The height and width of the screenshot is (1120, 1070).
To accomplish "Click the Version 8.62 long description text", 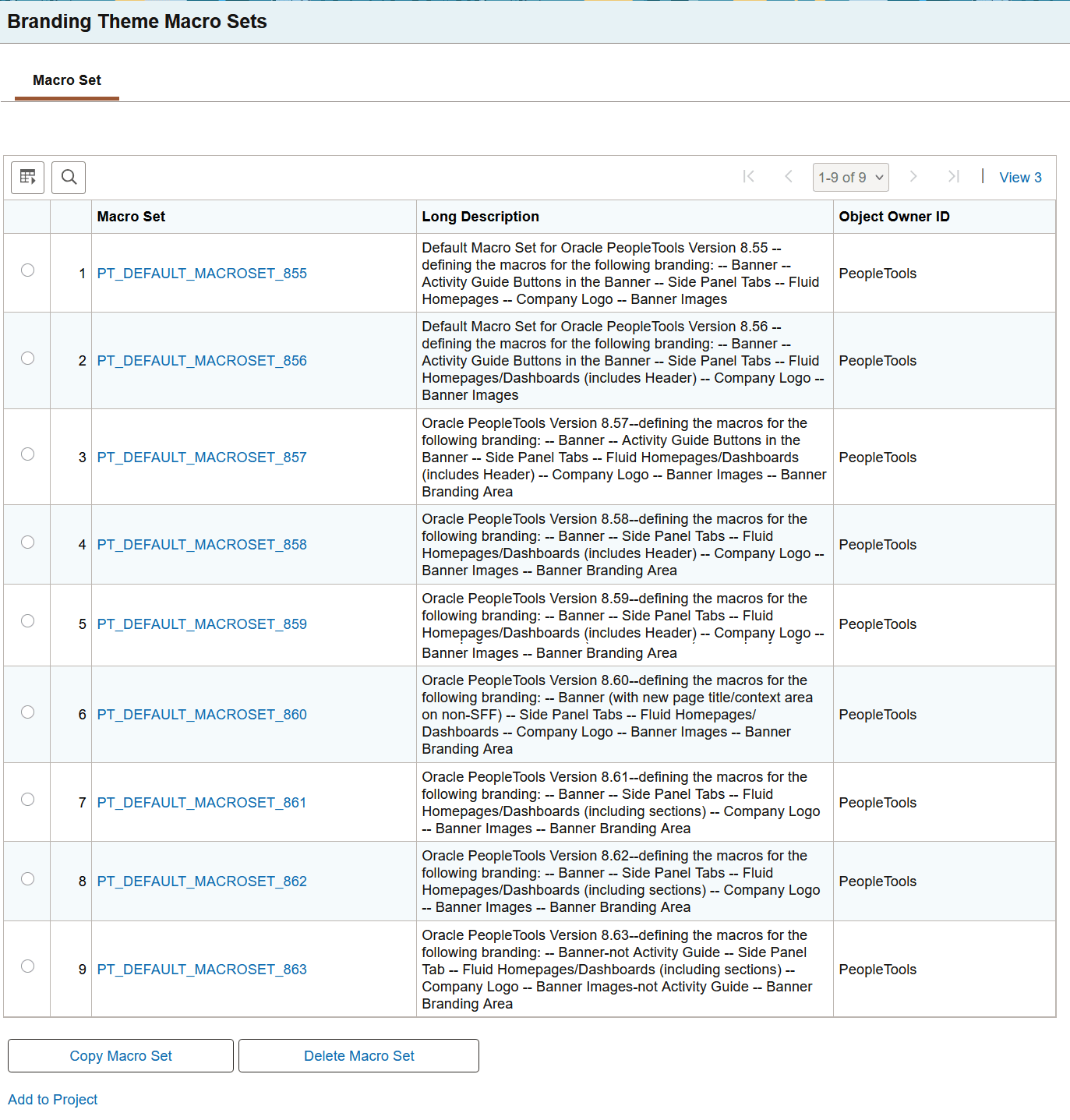I will pos(620,882).
